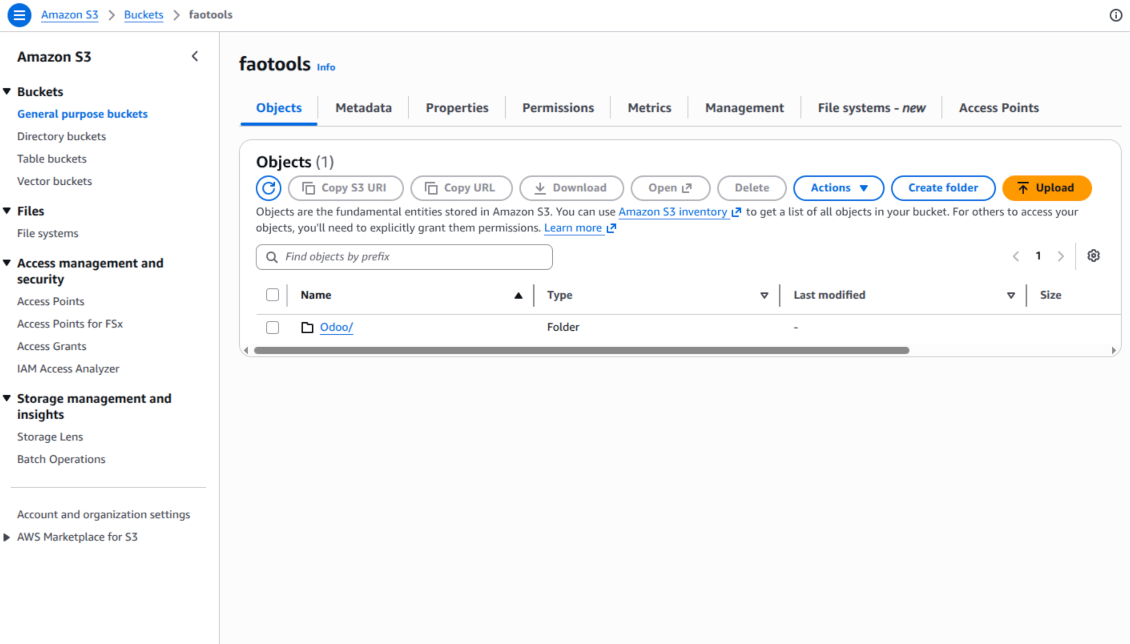Viewport: 1130px width, 644px height.
Task: Open the Actions dropdown
Action: [x=839, y=188]
